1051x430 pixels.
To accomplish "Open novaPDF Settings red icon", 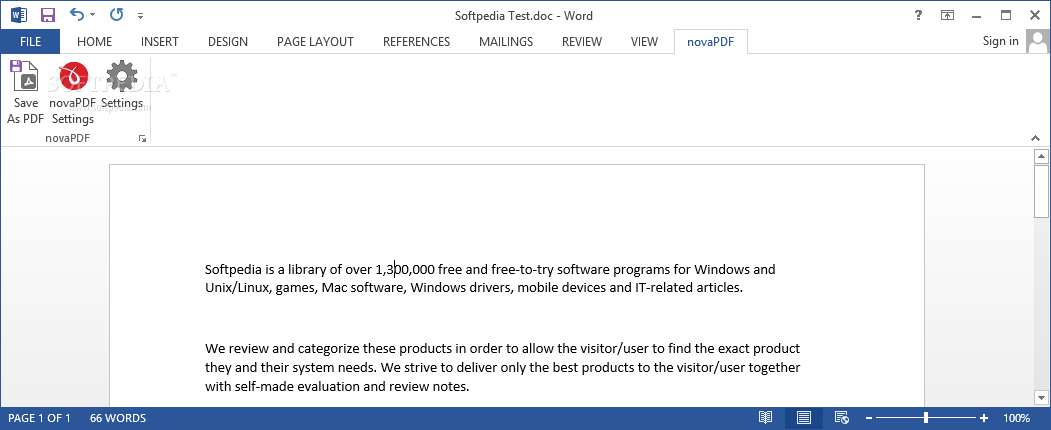I will pyautogui.click(x=73, y=76).
